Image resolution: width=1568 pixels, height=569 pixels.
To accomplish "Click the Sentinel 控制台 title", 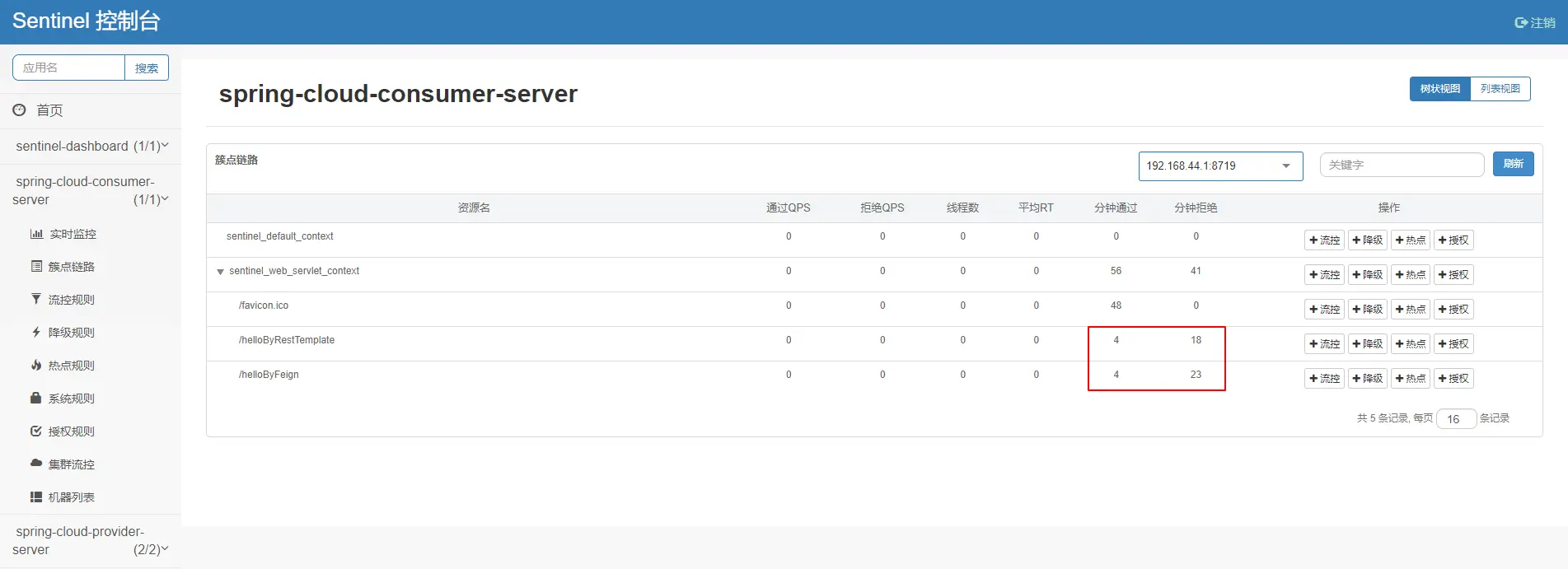I will click(x=87, y=21).
